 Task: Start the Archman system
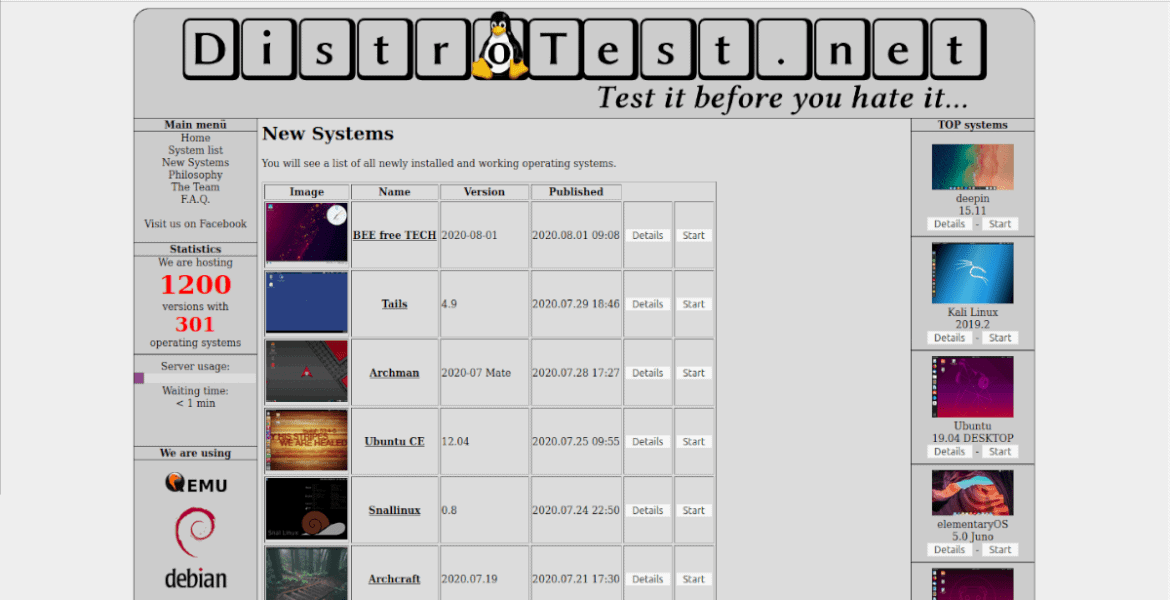[x=693, y=372]
